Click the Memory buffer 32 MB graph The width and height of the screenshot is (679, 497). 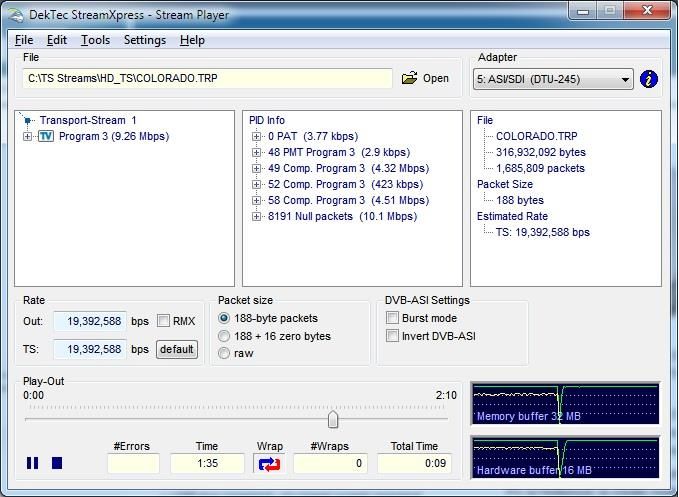pyautogui.click(x=565, y=404)
